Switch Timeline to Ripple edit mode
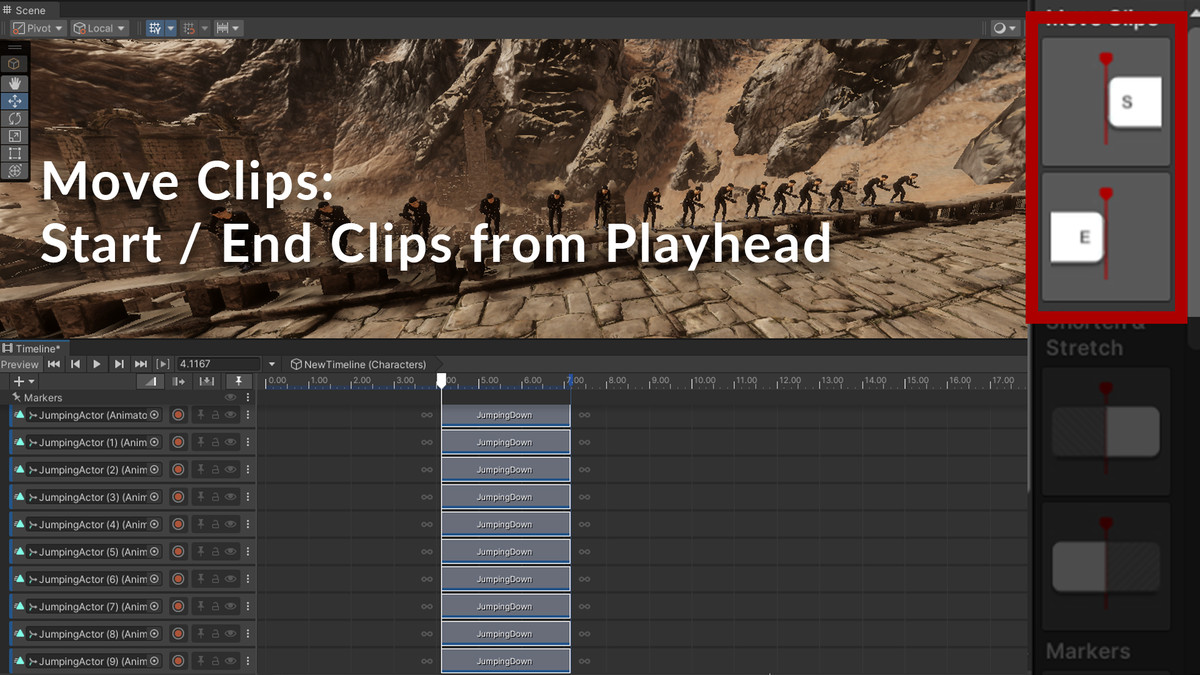Image resolution: width=1200 pixels, height=675 pixels. [x=180, y=381]
